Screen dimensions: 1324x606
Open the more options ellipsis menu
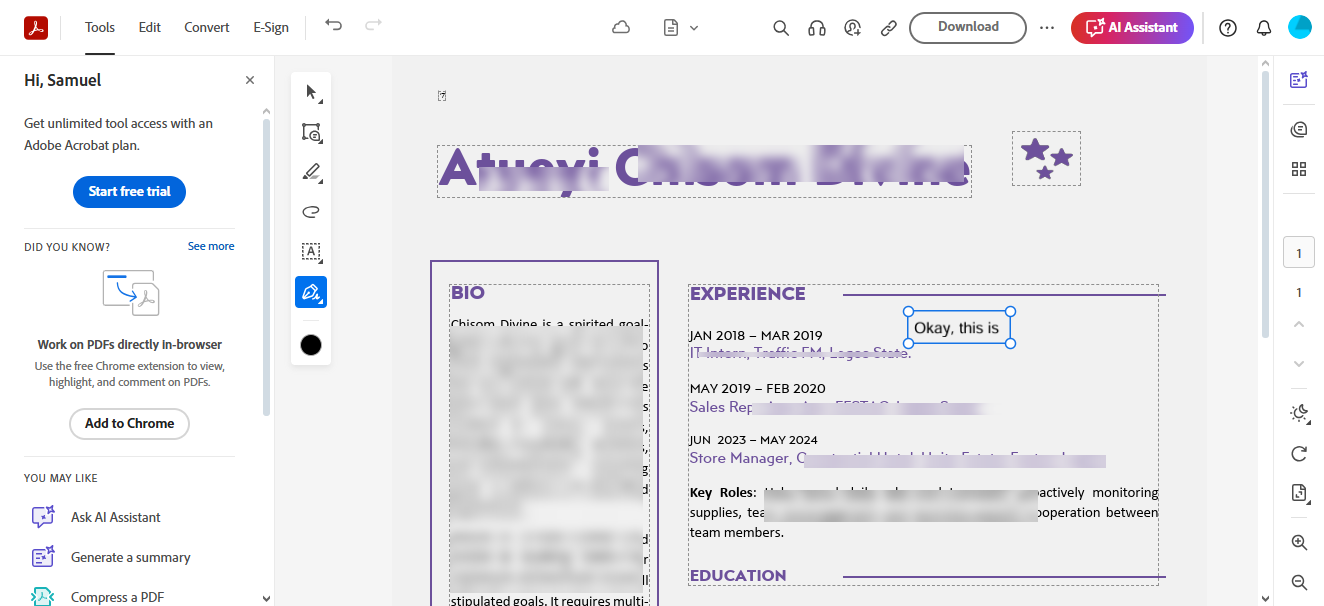pyautogui.click(x=1047, y=28)
